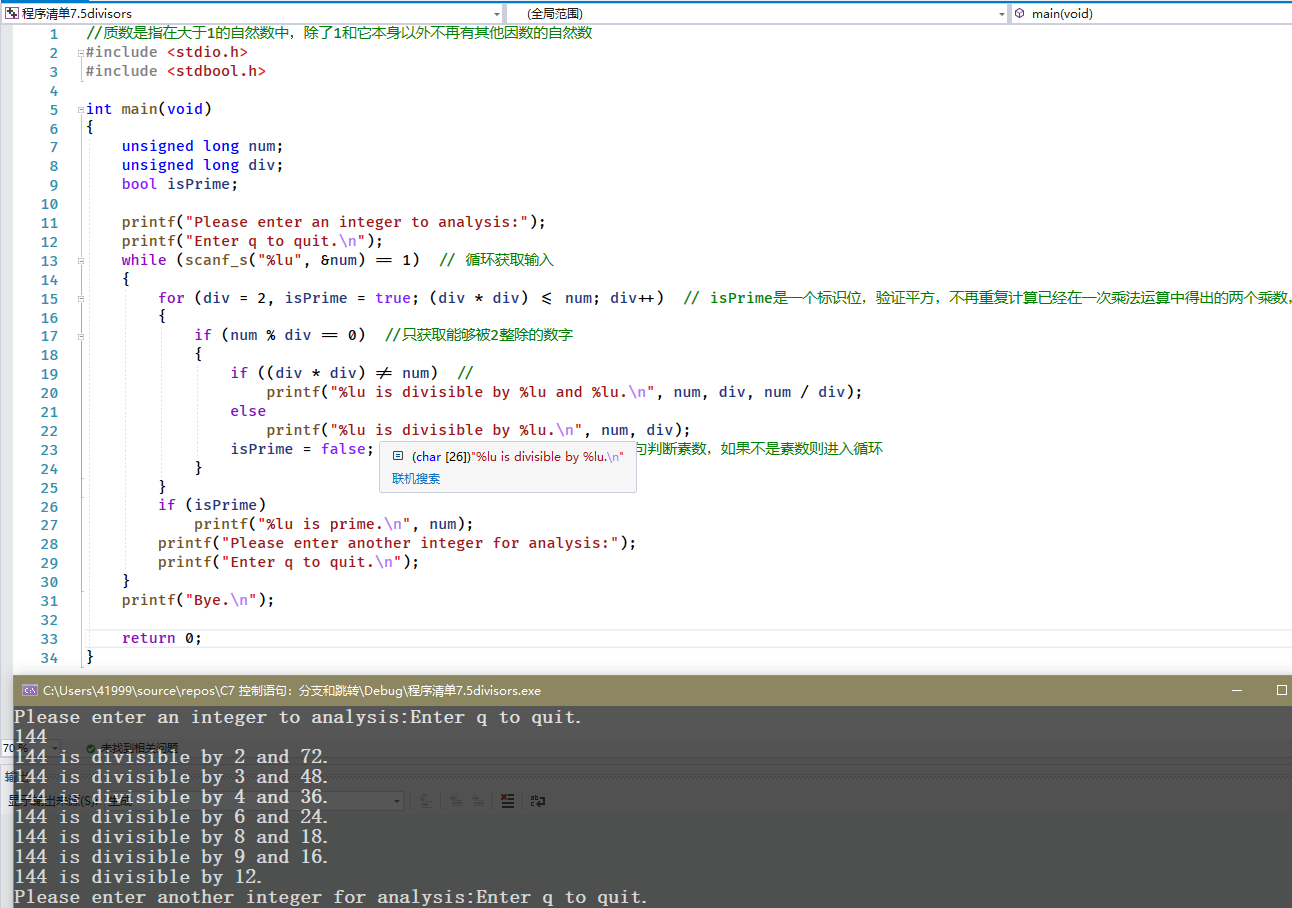
Task: Click the <stdio.h> include text
Action: (x=207, y=52)
